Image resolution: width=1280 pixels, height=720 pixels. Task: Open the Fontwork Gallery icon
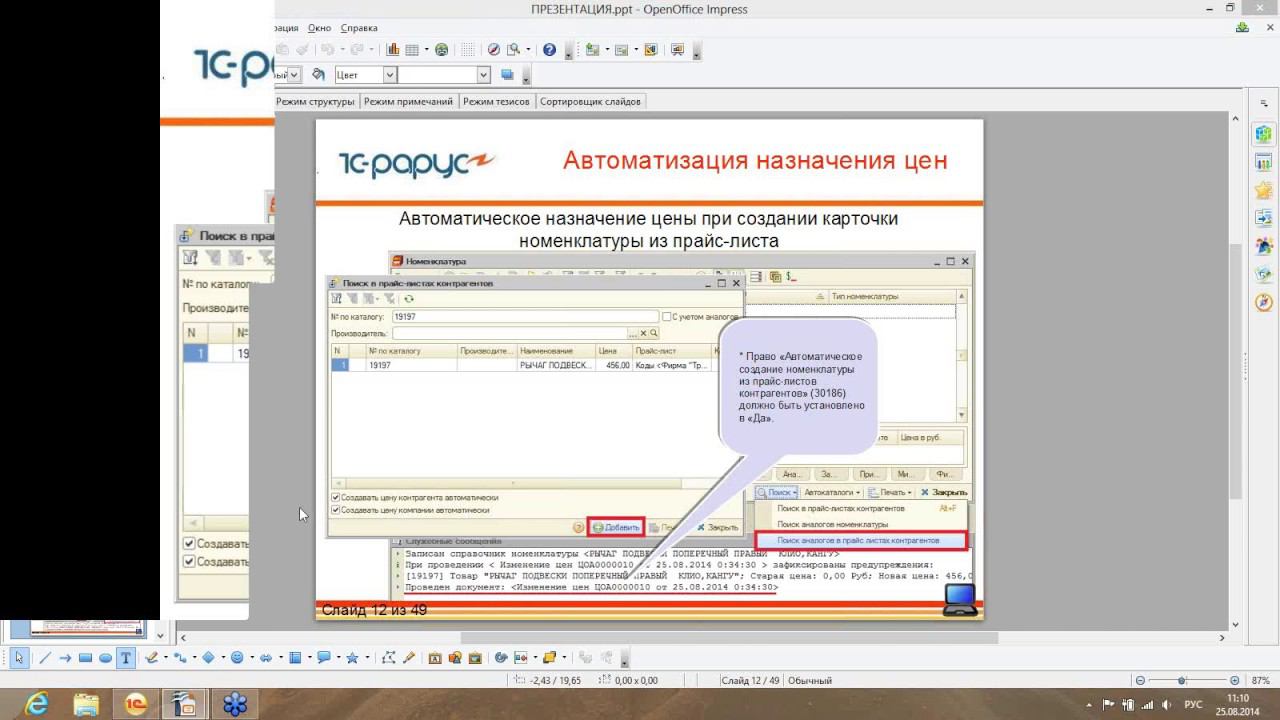434,658
